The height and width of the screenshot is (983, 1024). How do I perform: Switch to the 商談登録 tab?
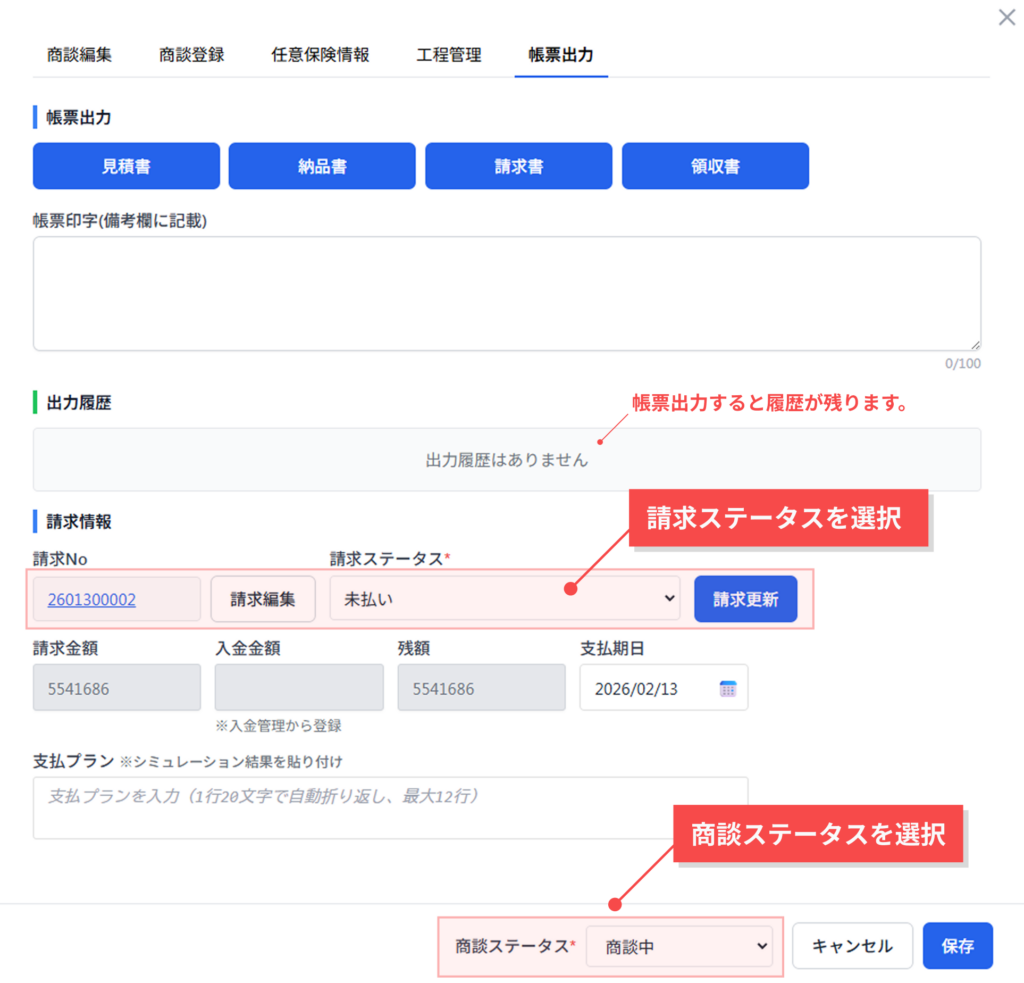[x=191, y=55]
